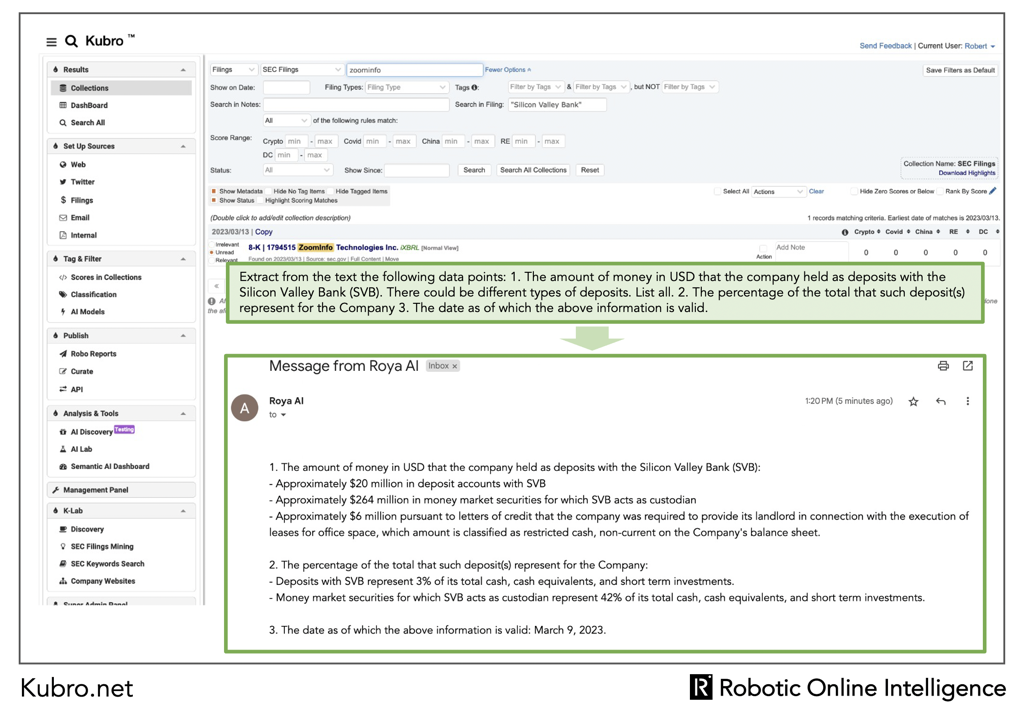Collapse the Publish section
The width and height of the screenshot is (1023, 718).
click(183, 336)
